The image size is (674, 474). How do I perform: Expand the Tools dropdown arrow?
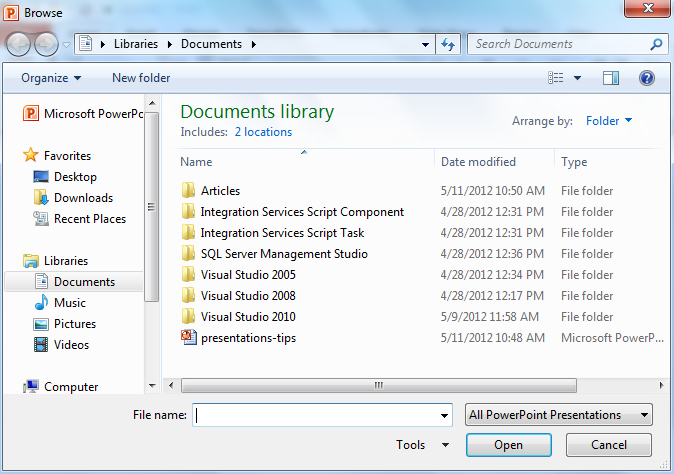point(445,445)
